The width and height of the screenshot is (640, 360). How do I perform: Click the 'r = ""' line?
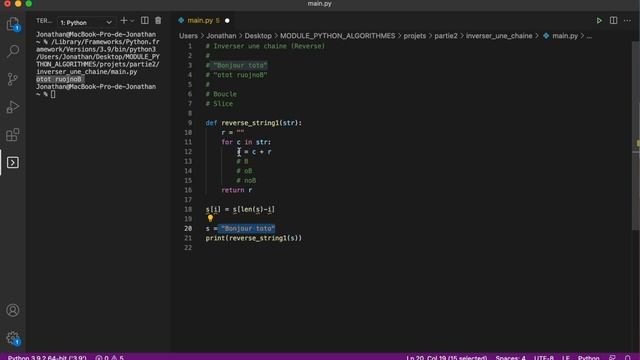(233, 132)
